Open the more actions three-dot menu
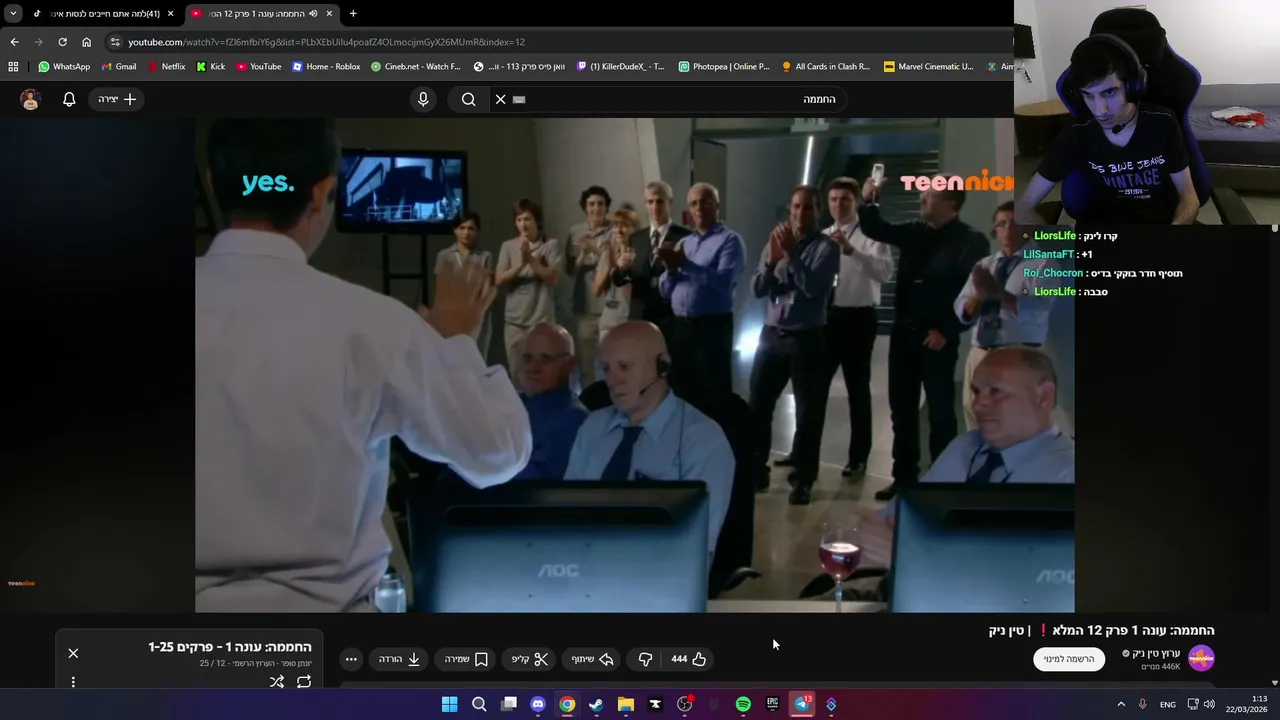 [x=351, y=659]
